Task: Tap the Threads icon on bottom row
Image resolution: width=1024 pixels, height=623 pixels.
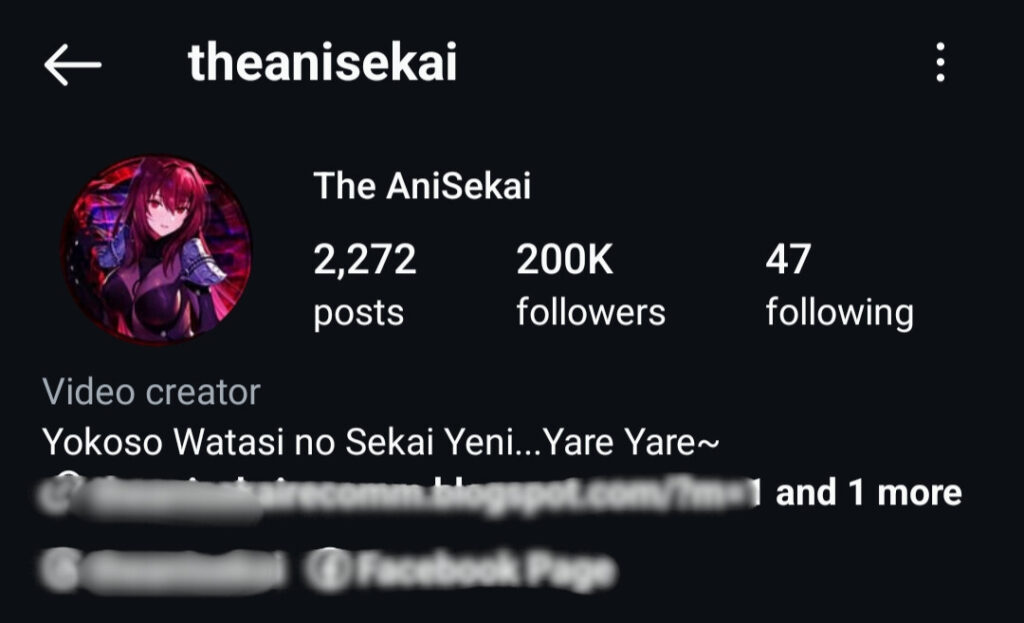Action: pyautogui.click(x=61, y=570)
